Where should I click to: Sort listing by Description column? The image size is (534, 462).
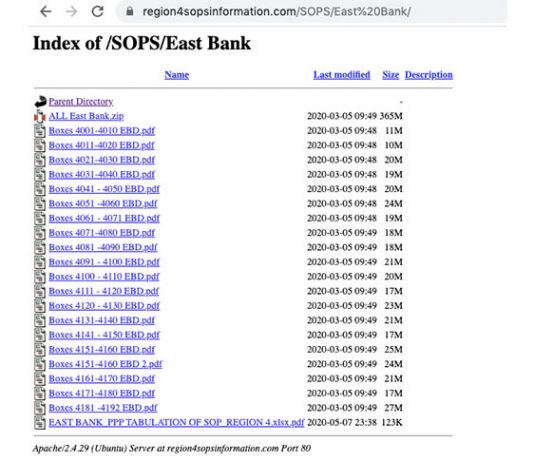click(x=429, y=75)
